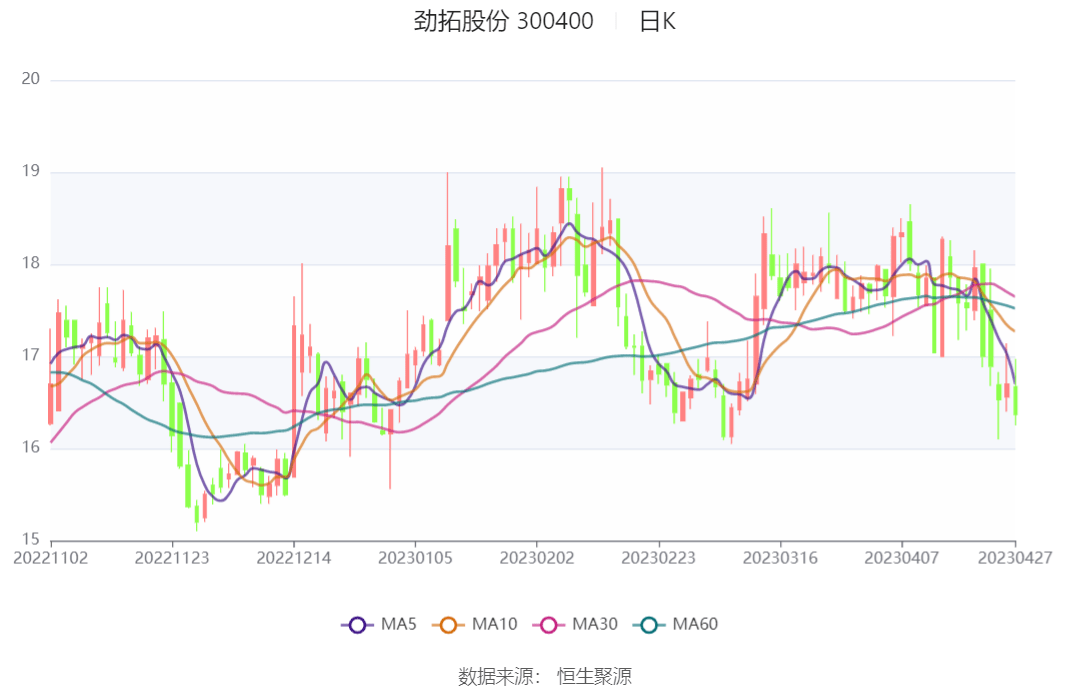Click the y-axis value 19

(31, 171)
